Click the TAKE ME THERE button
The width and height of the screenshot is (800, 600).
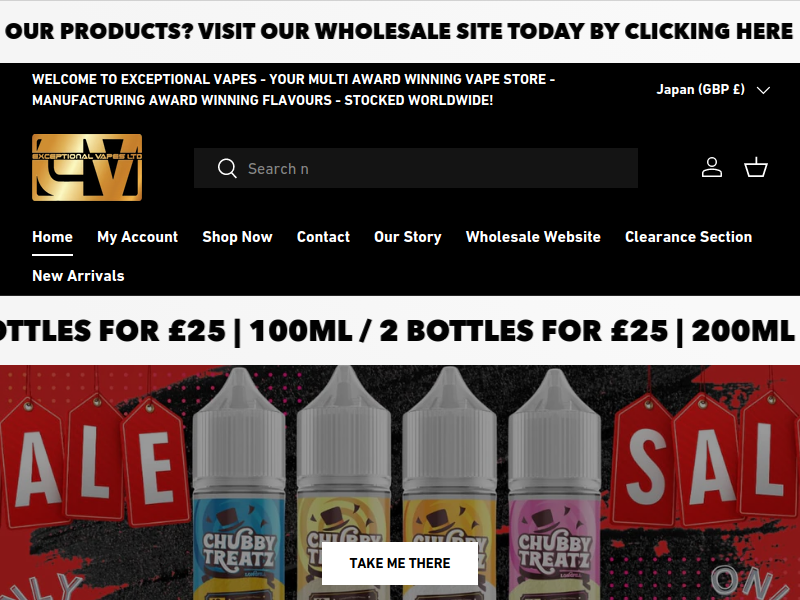click(x=400, y=563)
